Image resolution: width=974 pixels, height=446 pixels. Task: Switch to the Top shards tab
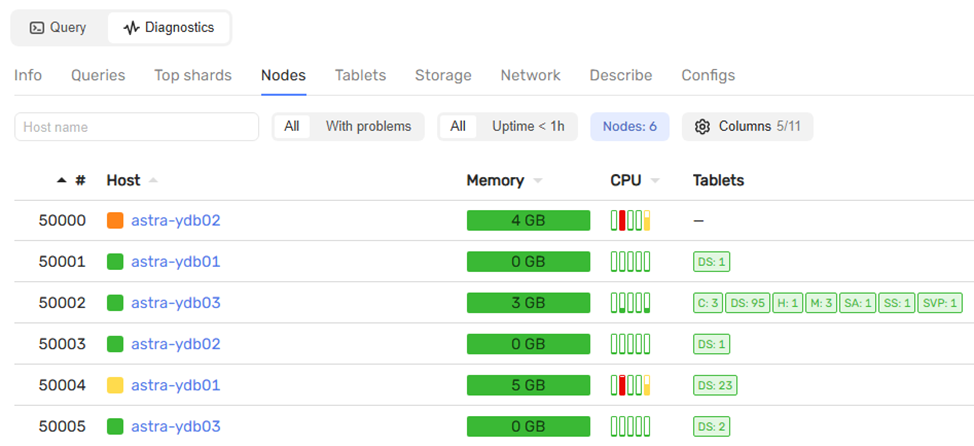pyautogui.click(x=193, y=75)
